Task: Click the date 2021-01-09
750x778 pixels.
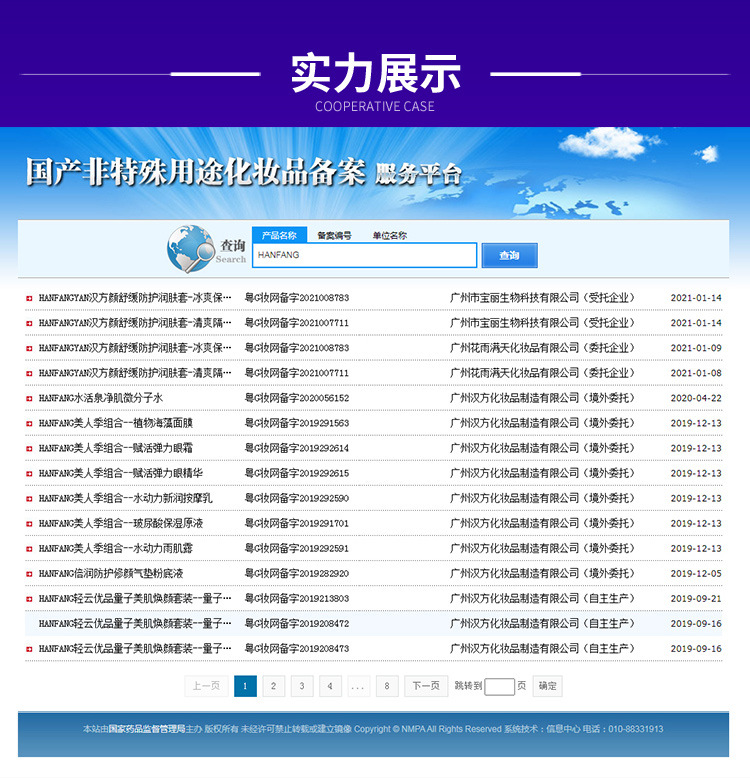Action: (x=696, y=348)
